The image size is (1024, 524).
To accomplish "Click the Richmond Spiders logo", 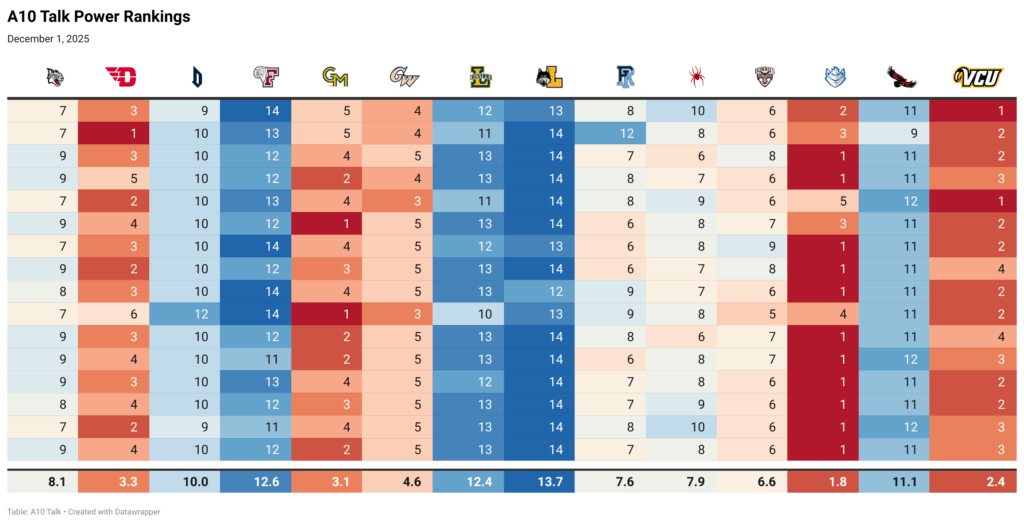I will pyautogui.click(x=696, y=76).
